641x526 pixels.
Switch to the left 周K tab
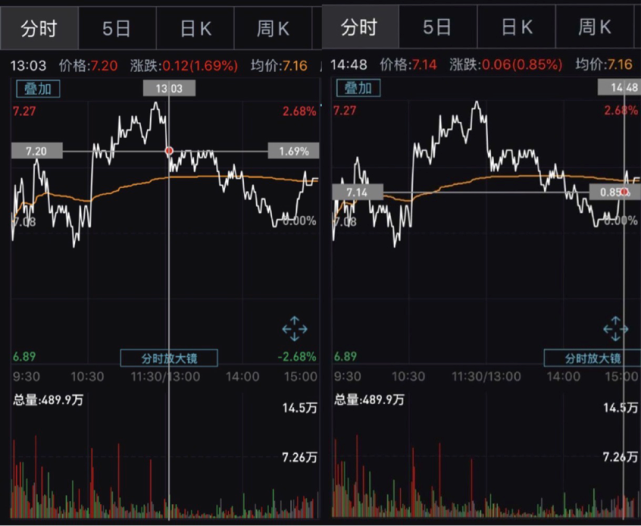click(273, 29)
